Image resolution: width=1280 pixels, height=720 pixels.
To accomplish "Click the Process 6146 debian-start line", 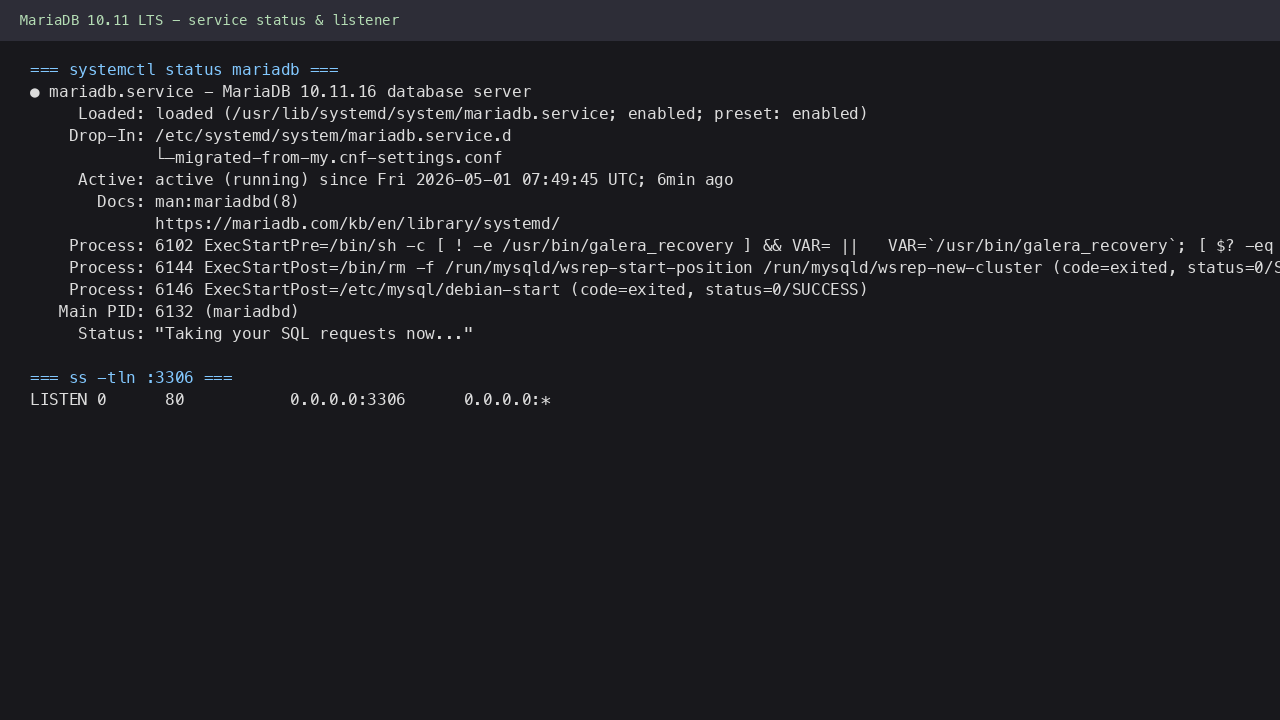I will coord(468,290).
